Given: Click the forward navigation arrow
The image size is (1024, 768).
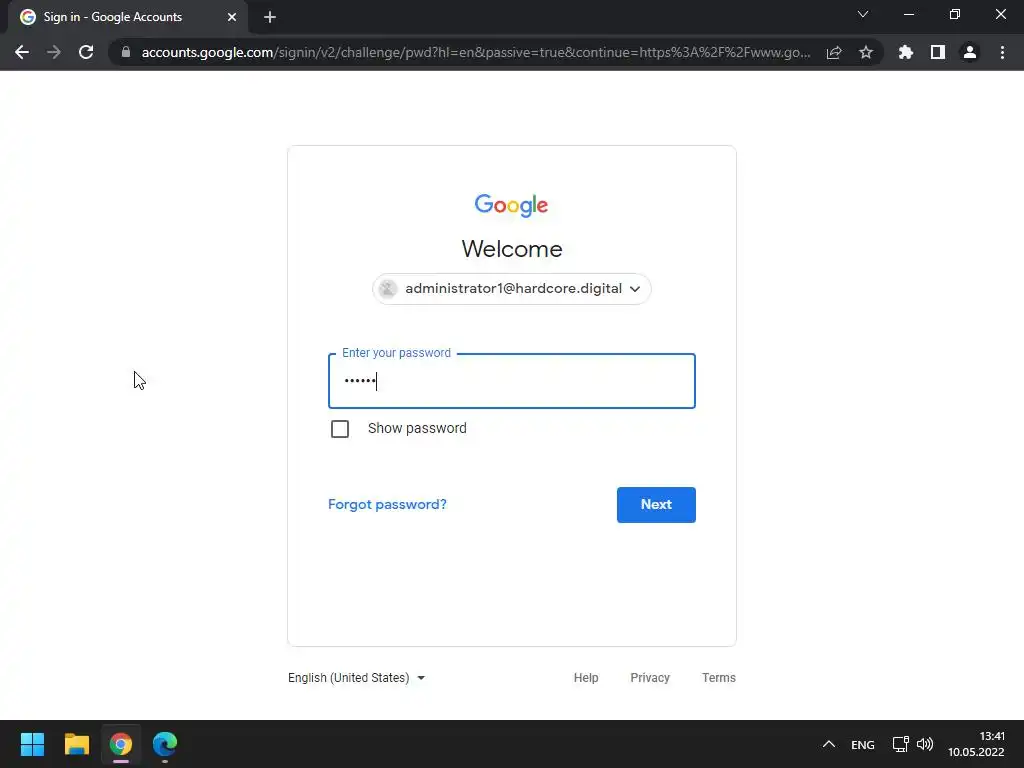Looking at the screenshot, I should [x=54, y=52].
